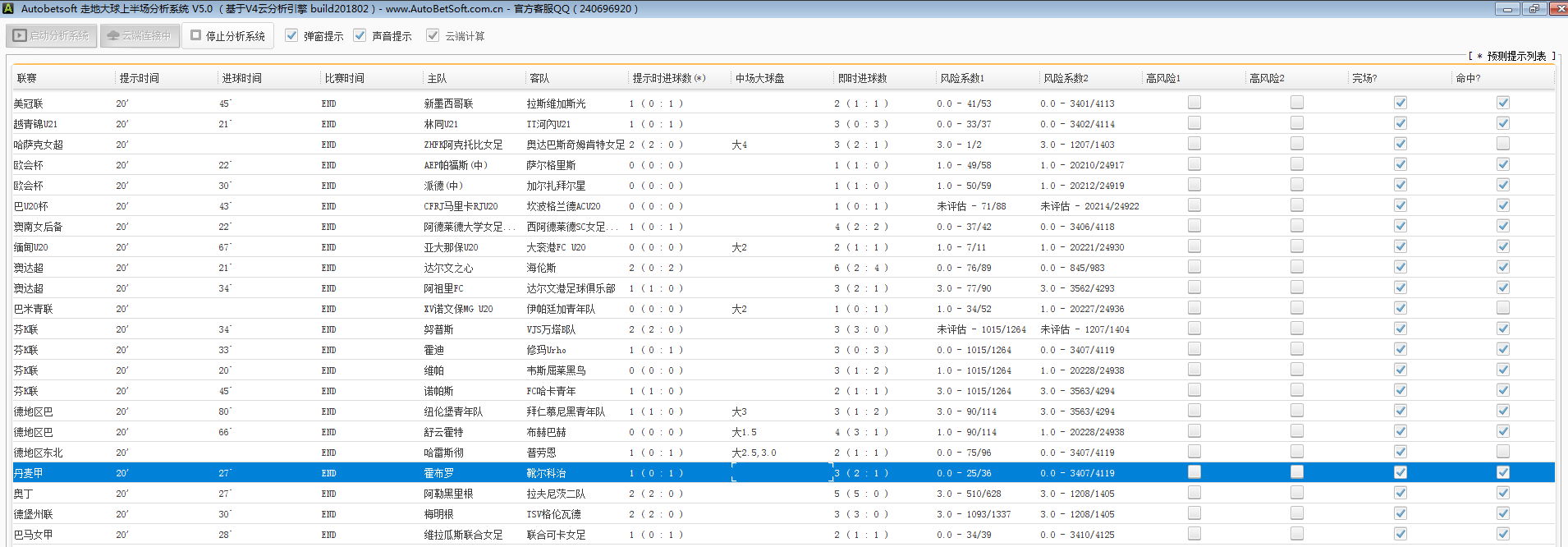Toggle the 弹窗提示 checkbox
The width and height of the screenshot is (1568, 547).
[291, 36]
